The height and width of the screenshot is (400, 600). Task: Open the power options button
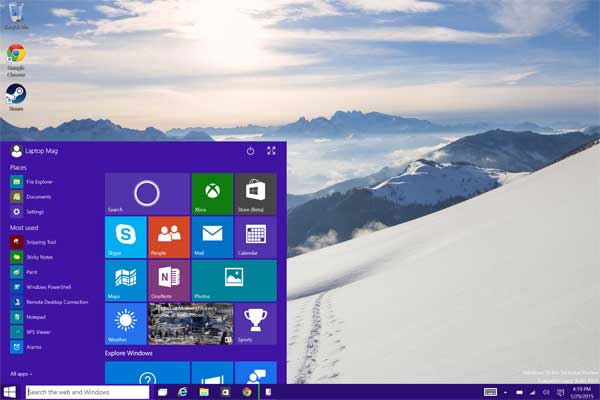click(250, 151)
